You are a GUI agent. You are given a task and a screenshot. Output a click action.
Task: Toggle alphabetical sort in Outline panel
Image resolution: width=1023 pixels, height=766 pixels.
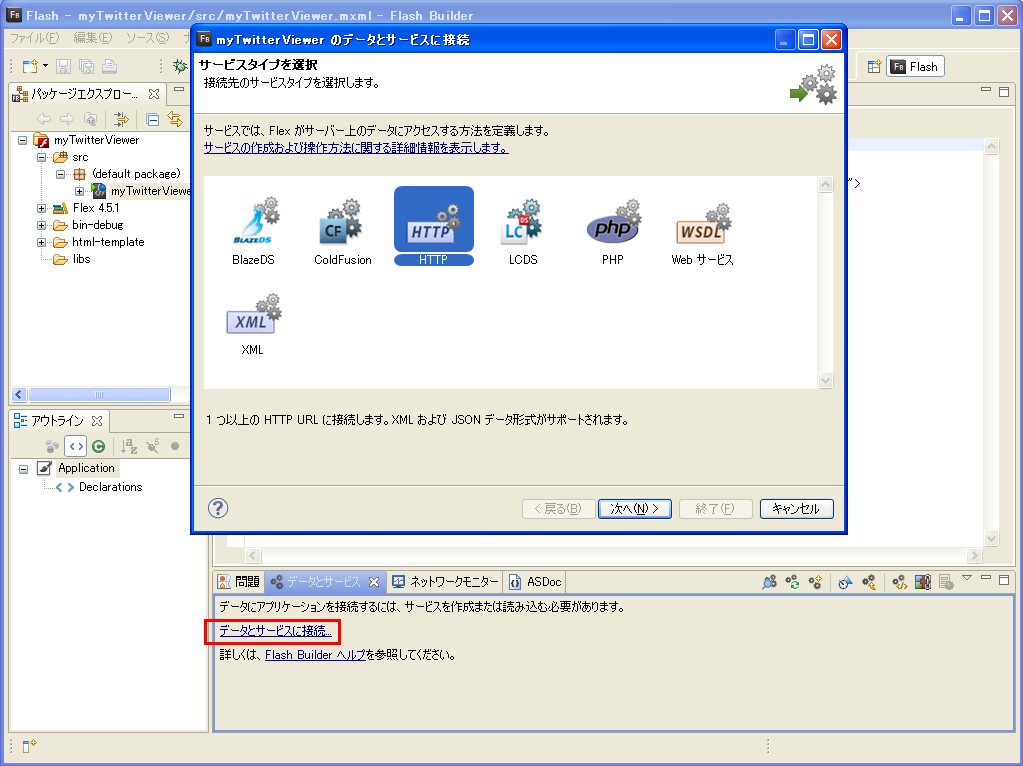[129, 446]
